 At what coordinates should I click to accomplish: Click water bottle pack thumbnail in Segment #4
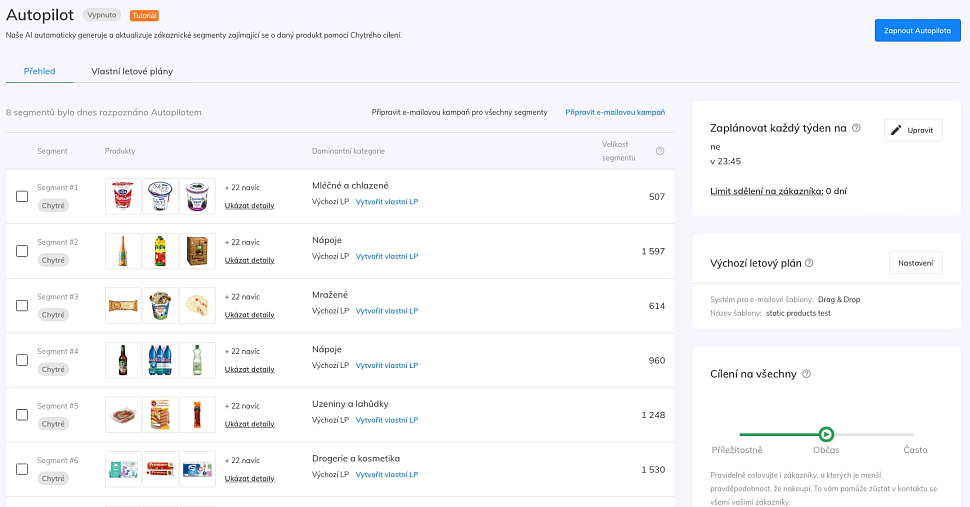tap(160, 360)
